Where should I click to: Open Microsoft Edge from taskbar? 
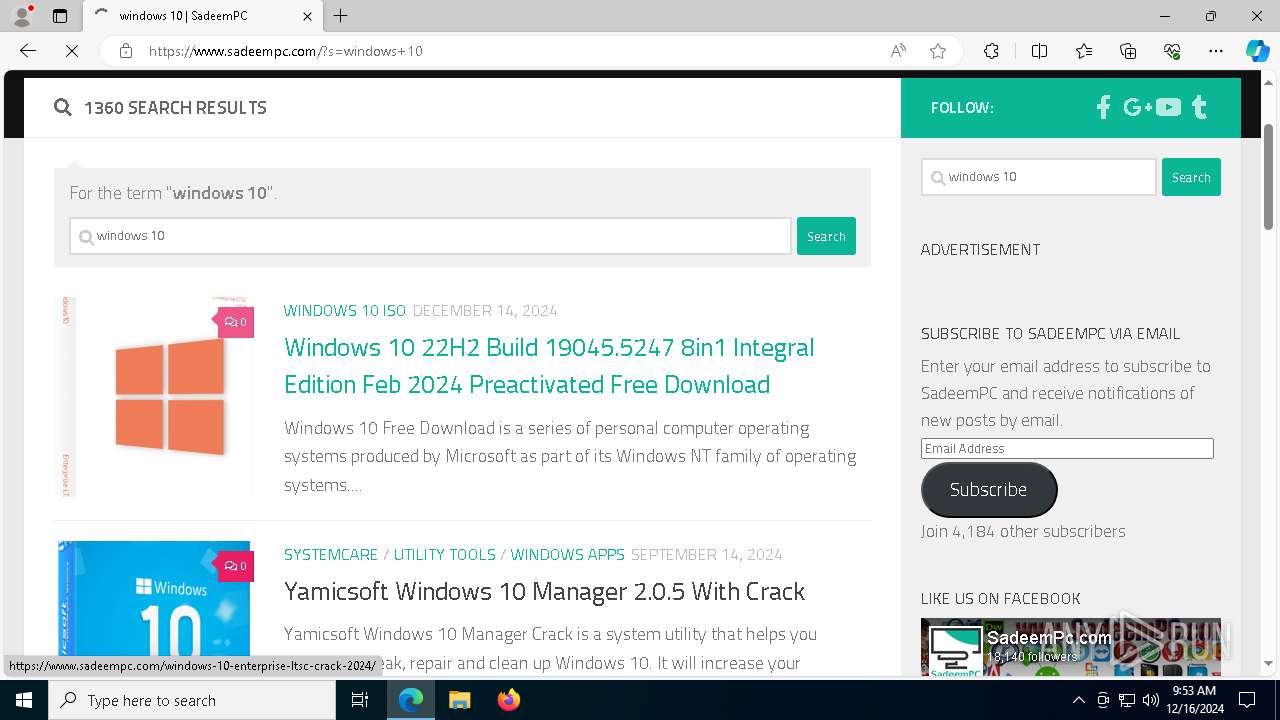tap(411, 700)
